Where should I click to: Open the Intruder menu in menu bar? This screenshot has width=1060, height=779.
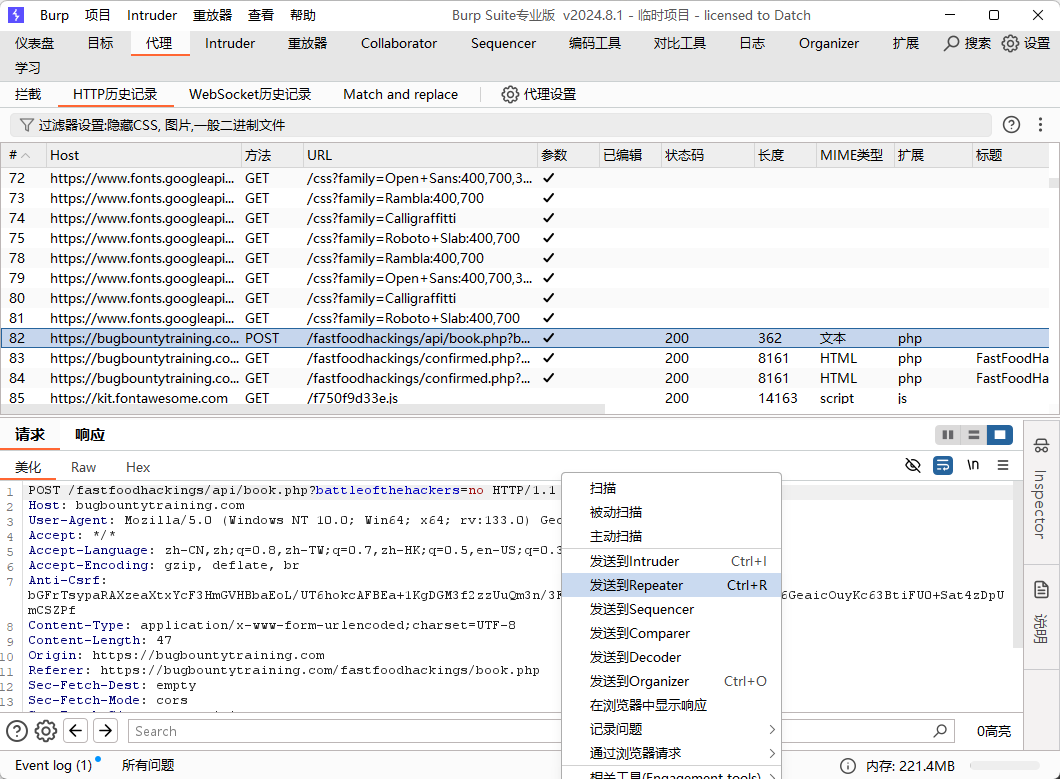point(151,15)
